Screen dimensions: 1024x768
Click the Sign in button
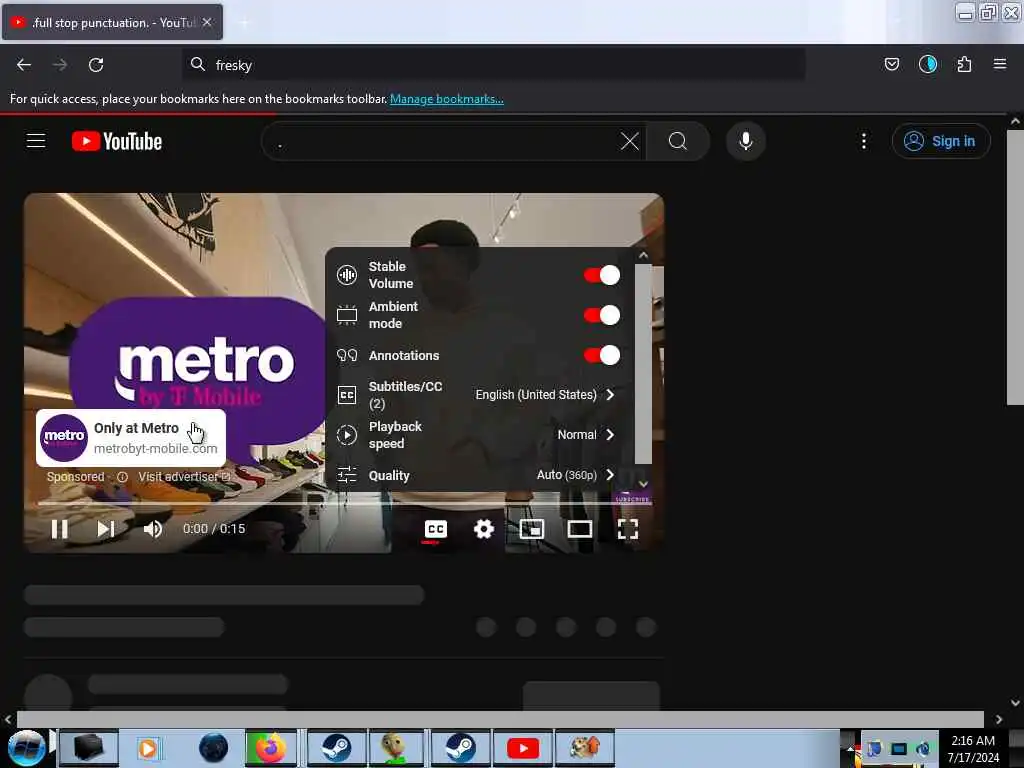coord(941,141)
